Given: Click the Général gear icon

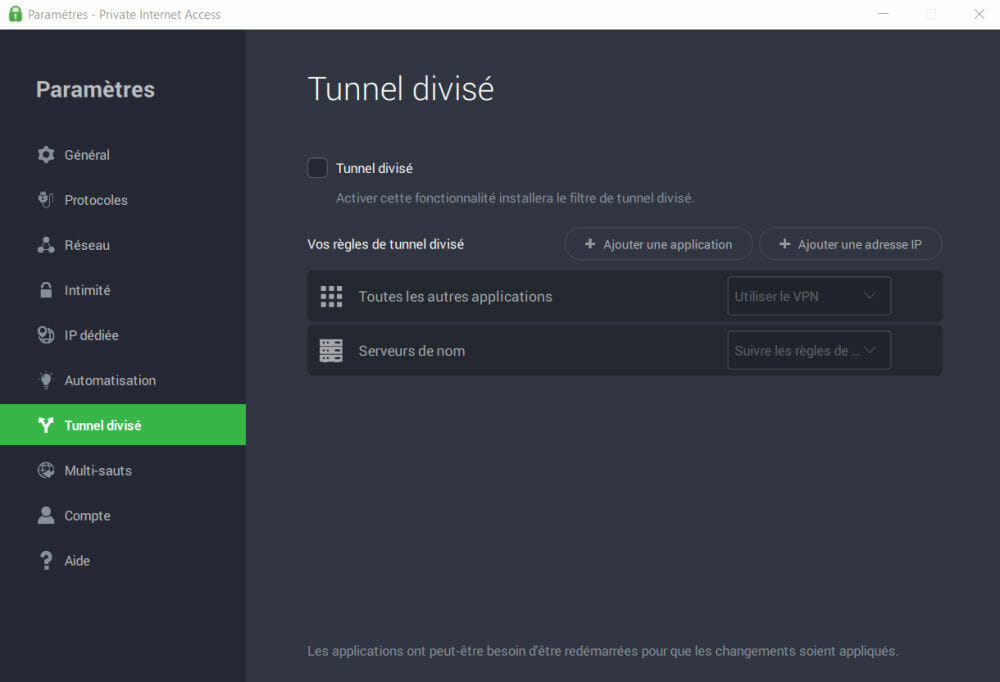Looking at the screenshot, I should point(46,154).
